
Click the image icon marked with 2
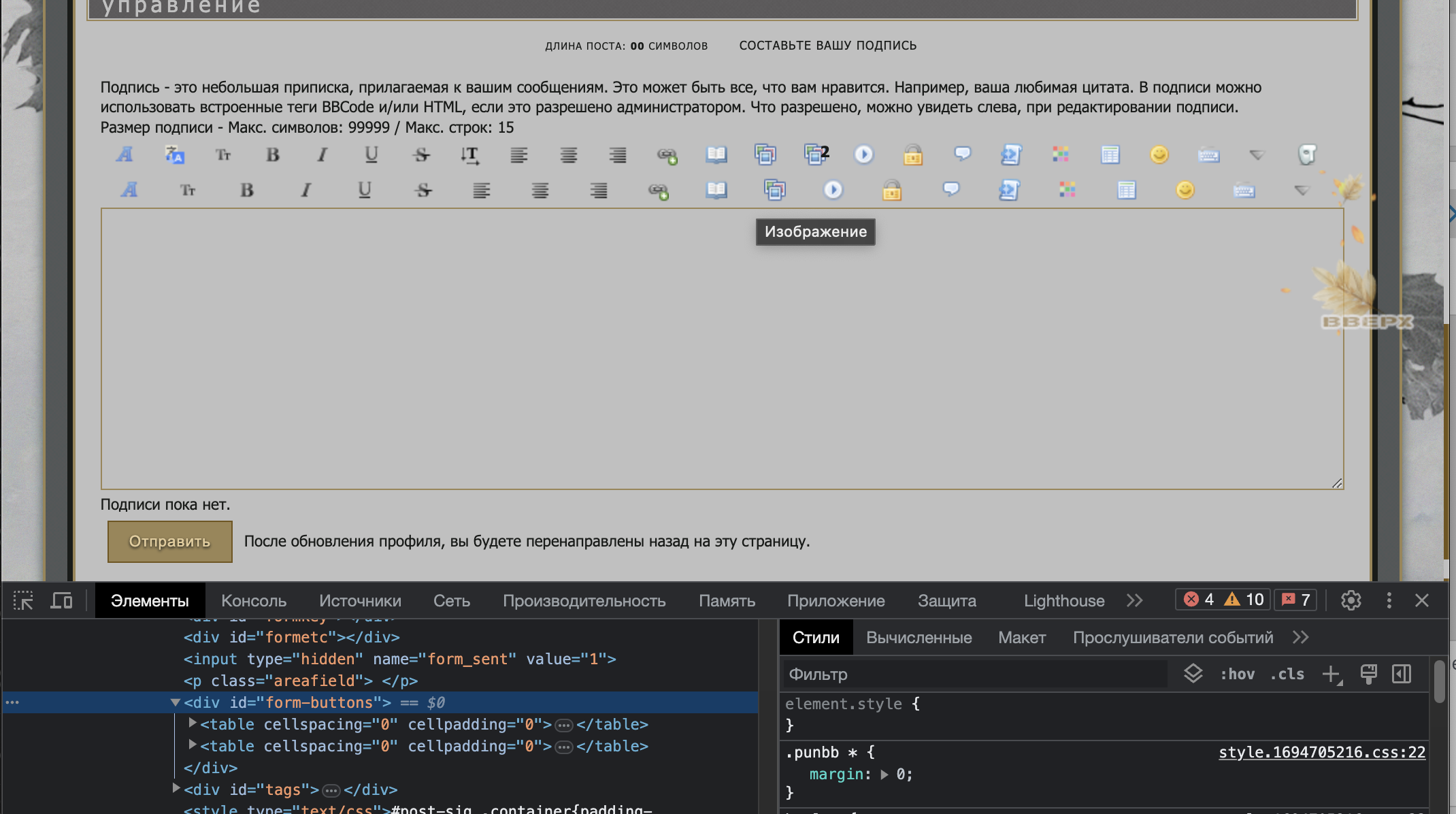click(x=815, y=154)
